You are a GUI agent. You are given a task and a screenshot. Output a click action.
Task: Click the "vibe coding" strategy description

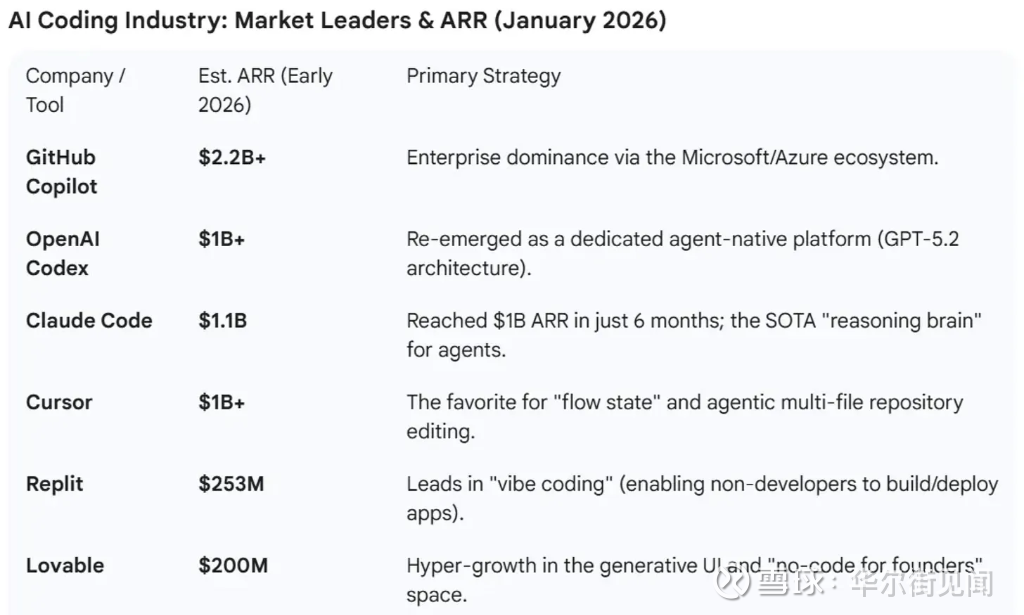[x=702, y=498]
